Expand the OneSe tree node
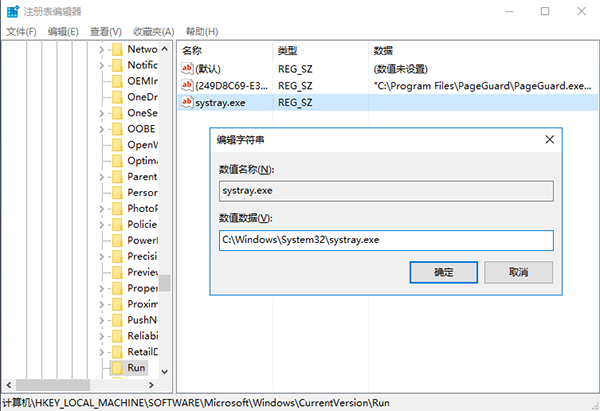600x411 pixels. coord(101,113)
